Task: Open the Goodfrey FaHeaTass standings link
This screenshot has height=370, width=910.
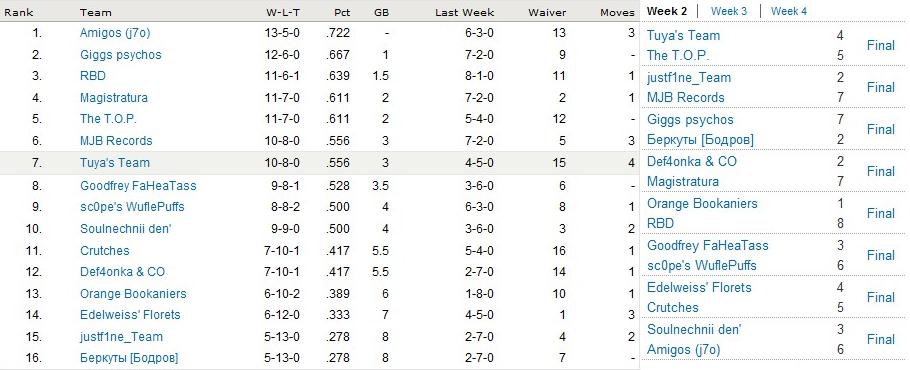Action: [x=138, y=186]
